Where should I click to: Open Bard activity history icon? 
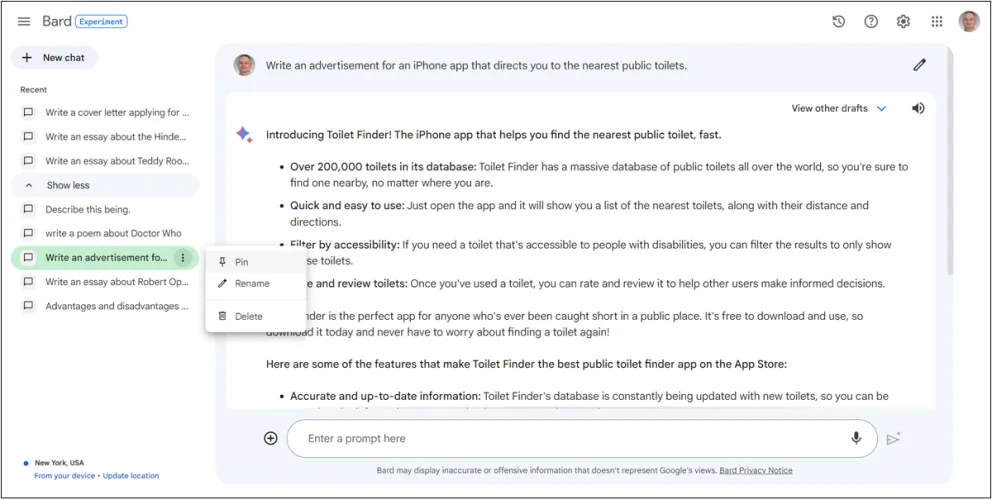[839, 22]
